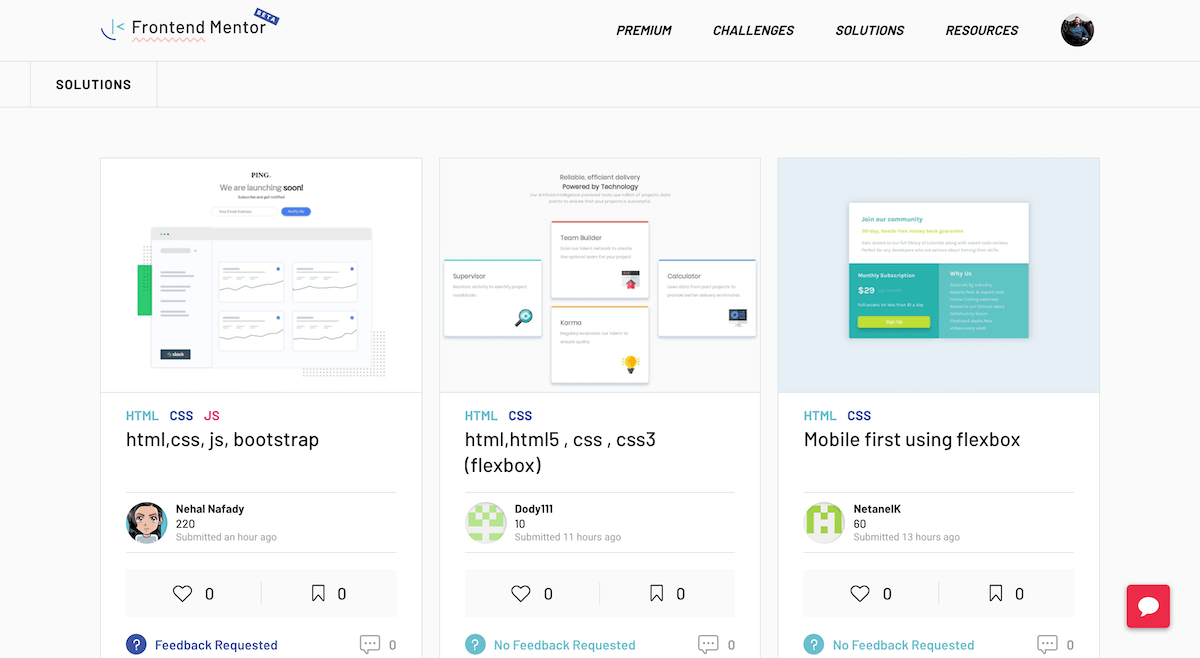Click the flexbox solution's preview thumbnail
Viewport: 1200px width, 658px height.
click(599, 274)
